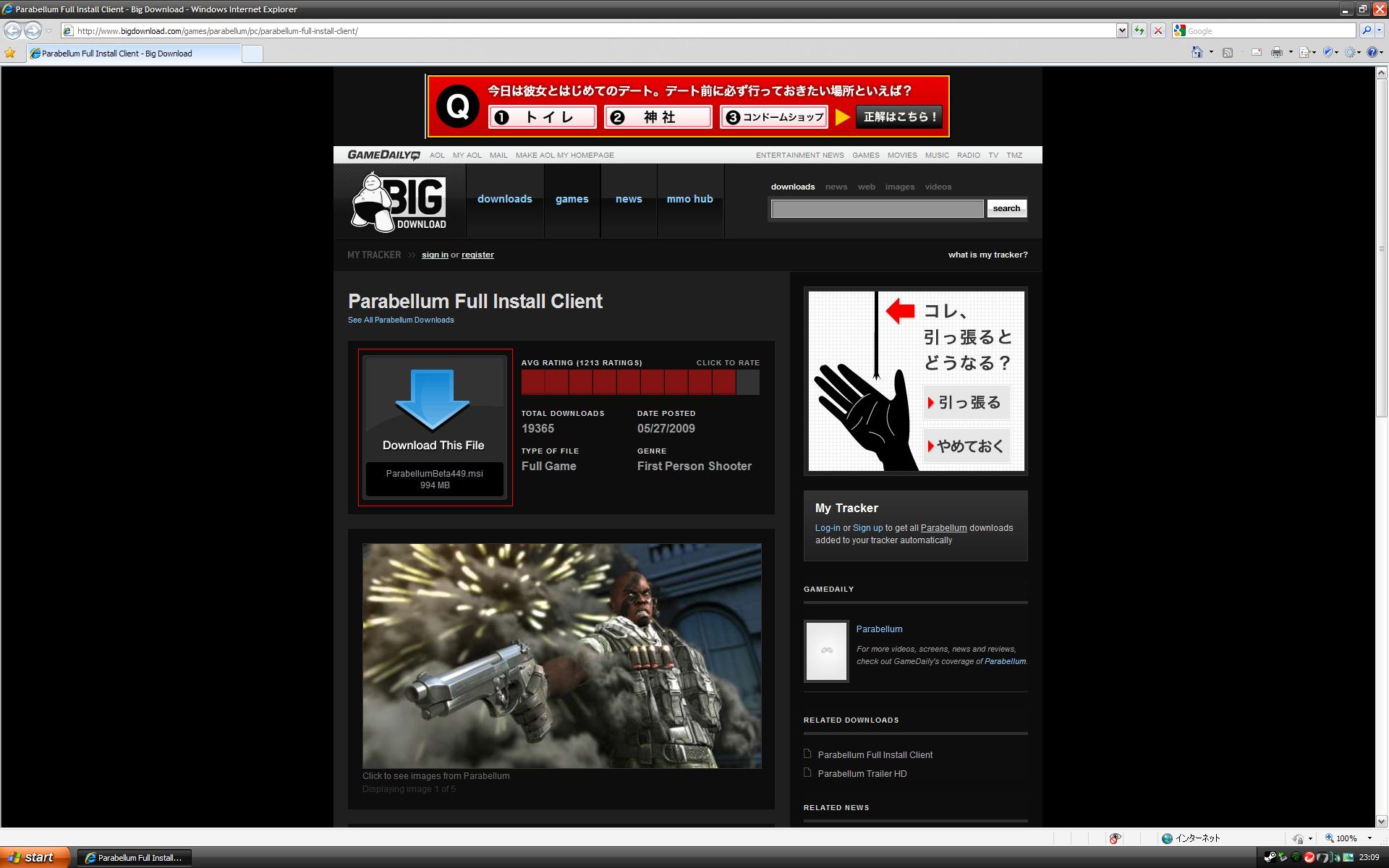Click banner ad answer option 2 '神社'

[658, 117]
